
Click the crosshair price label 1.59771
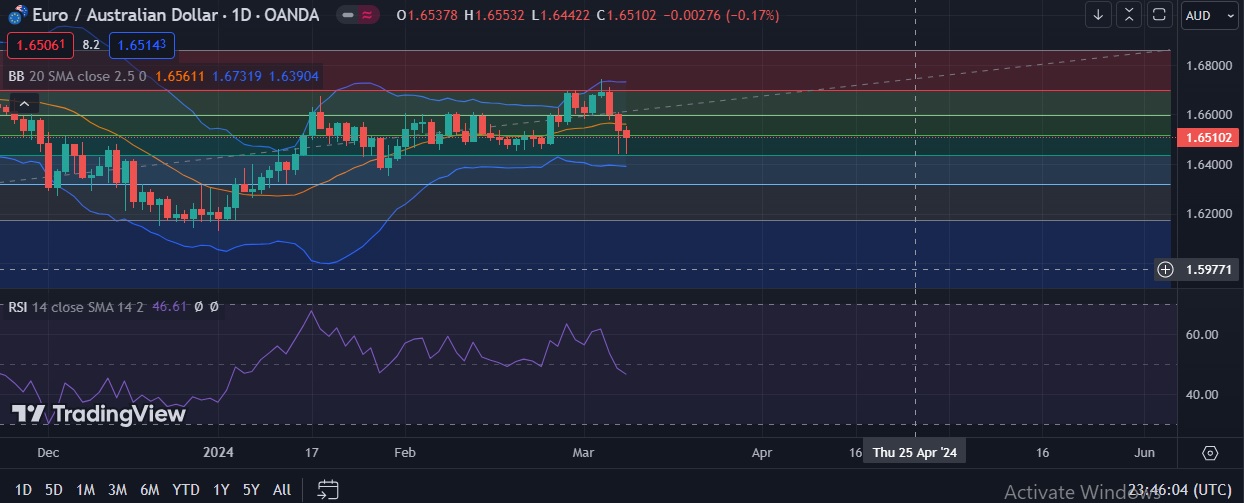click(1208, 269)
